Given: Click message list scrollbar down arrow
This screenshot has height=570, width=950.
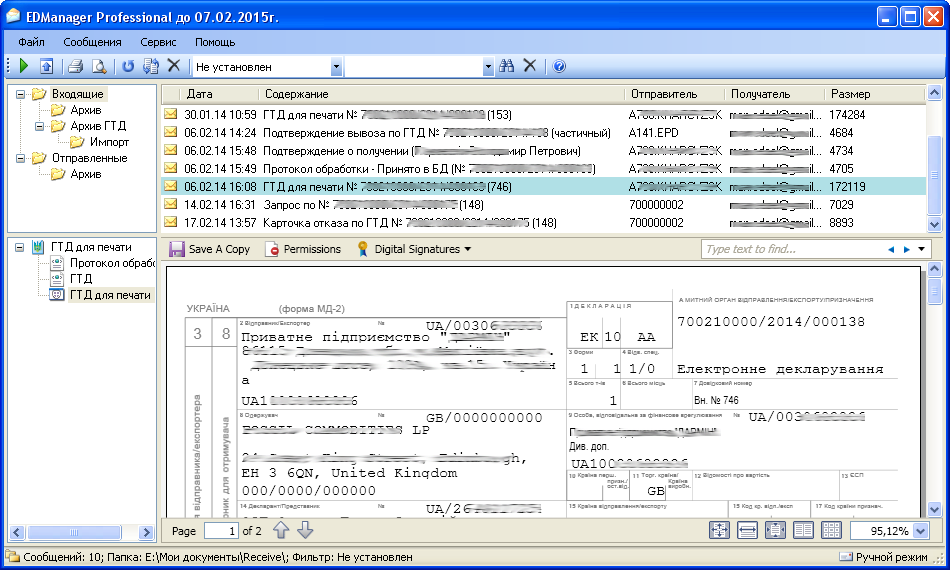Looking at the screenshot, I should (x=934, y=224).
